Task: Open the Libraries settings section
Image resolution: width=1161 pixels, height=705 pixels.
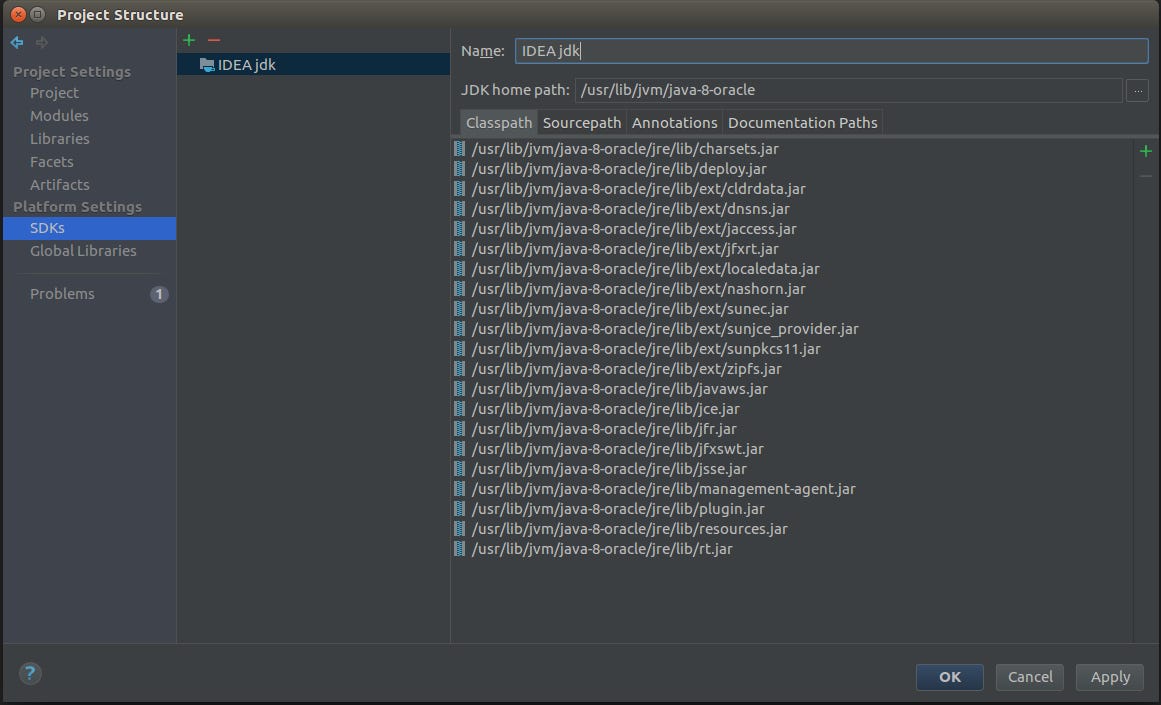Action: [x=61, y=138]
